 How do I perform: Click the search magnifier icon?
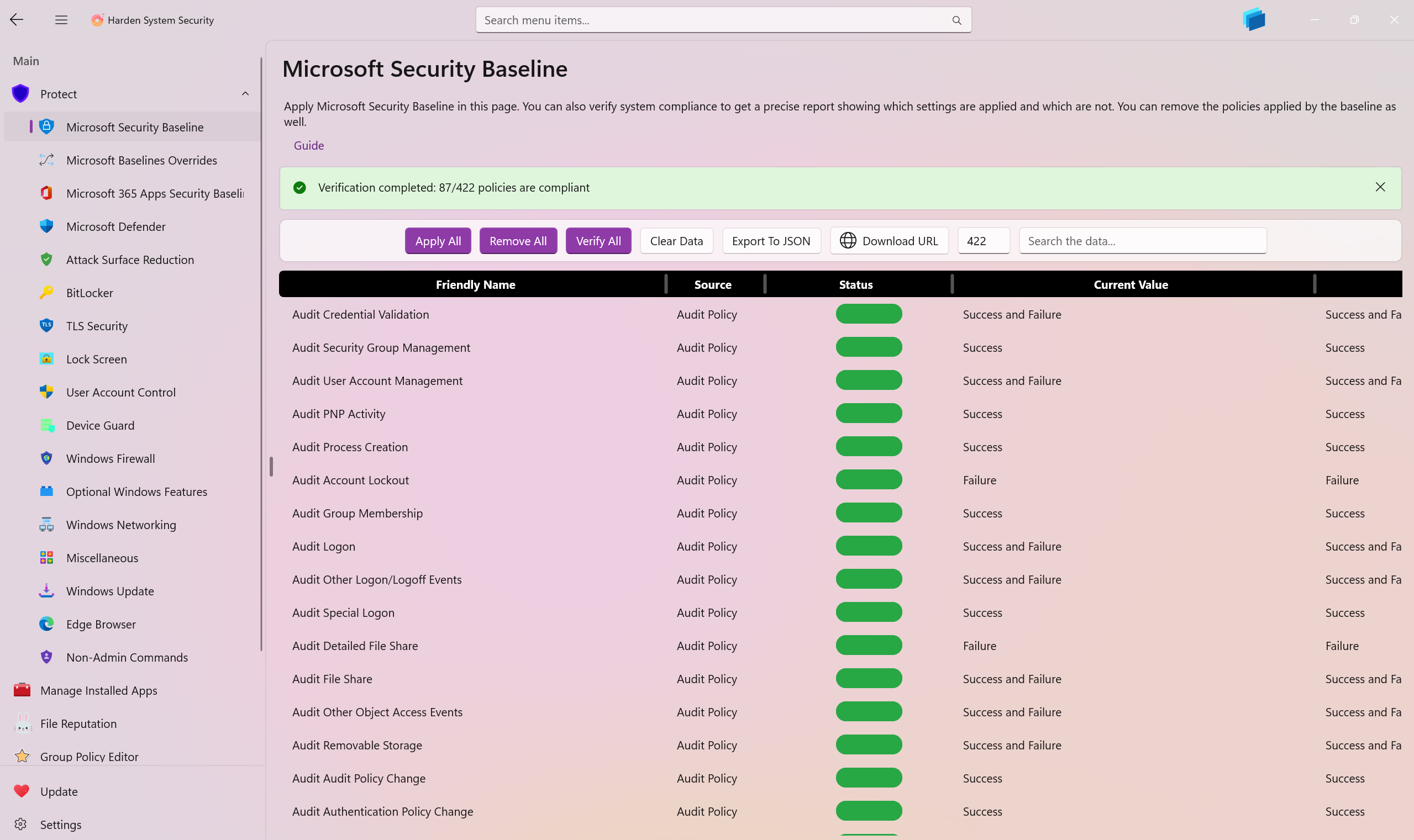coord(956,20)
